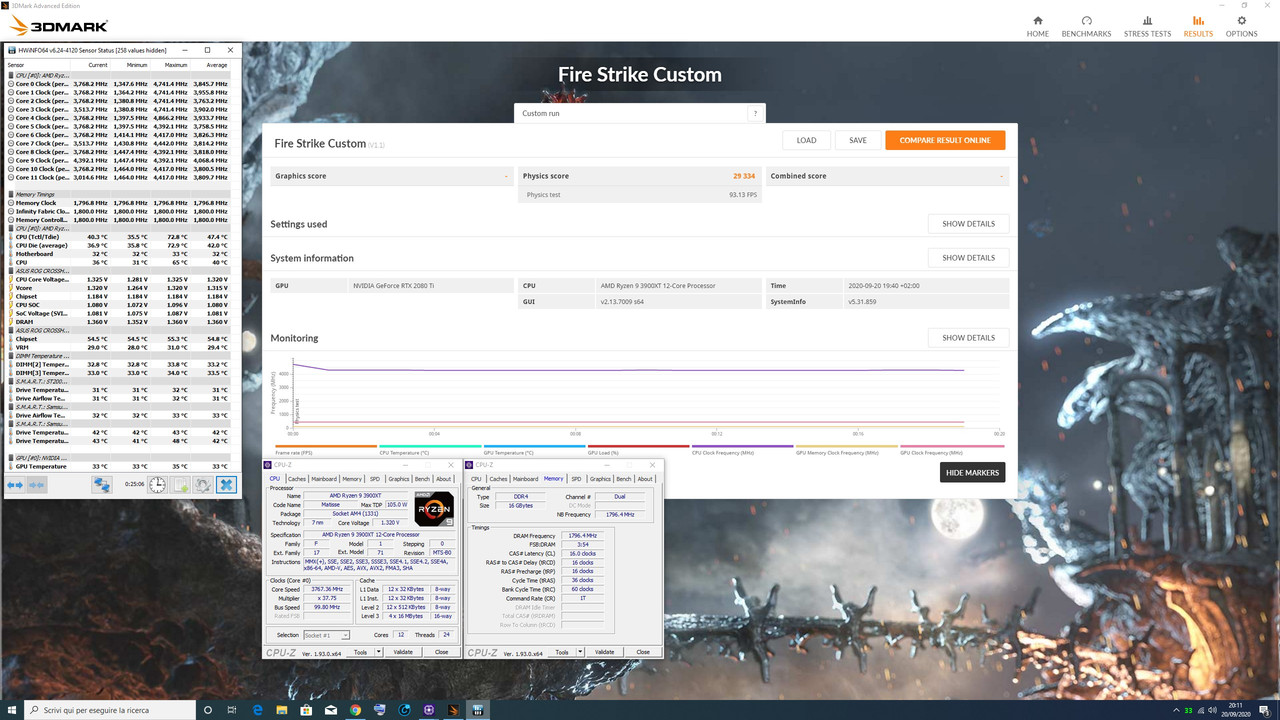This screenshot has height=720, width=1280.
Task: Click the question mark help icon beside Custom run
Action: click(755, 113)
